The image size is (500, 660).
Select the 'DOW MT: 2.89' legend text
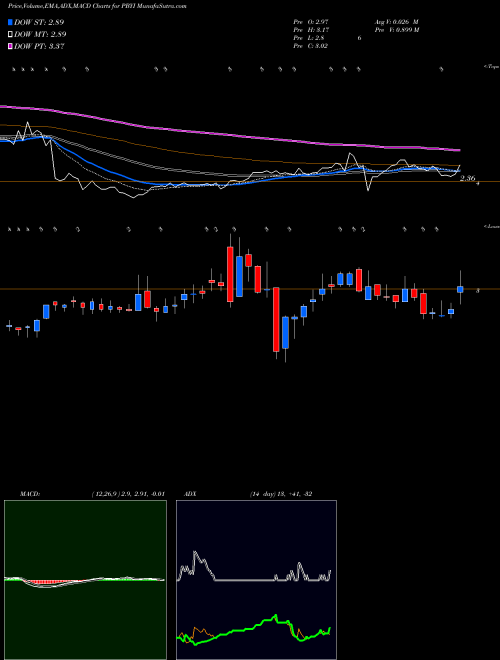40,34
